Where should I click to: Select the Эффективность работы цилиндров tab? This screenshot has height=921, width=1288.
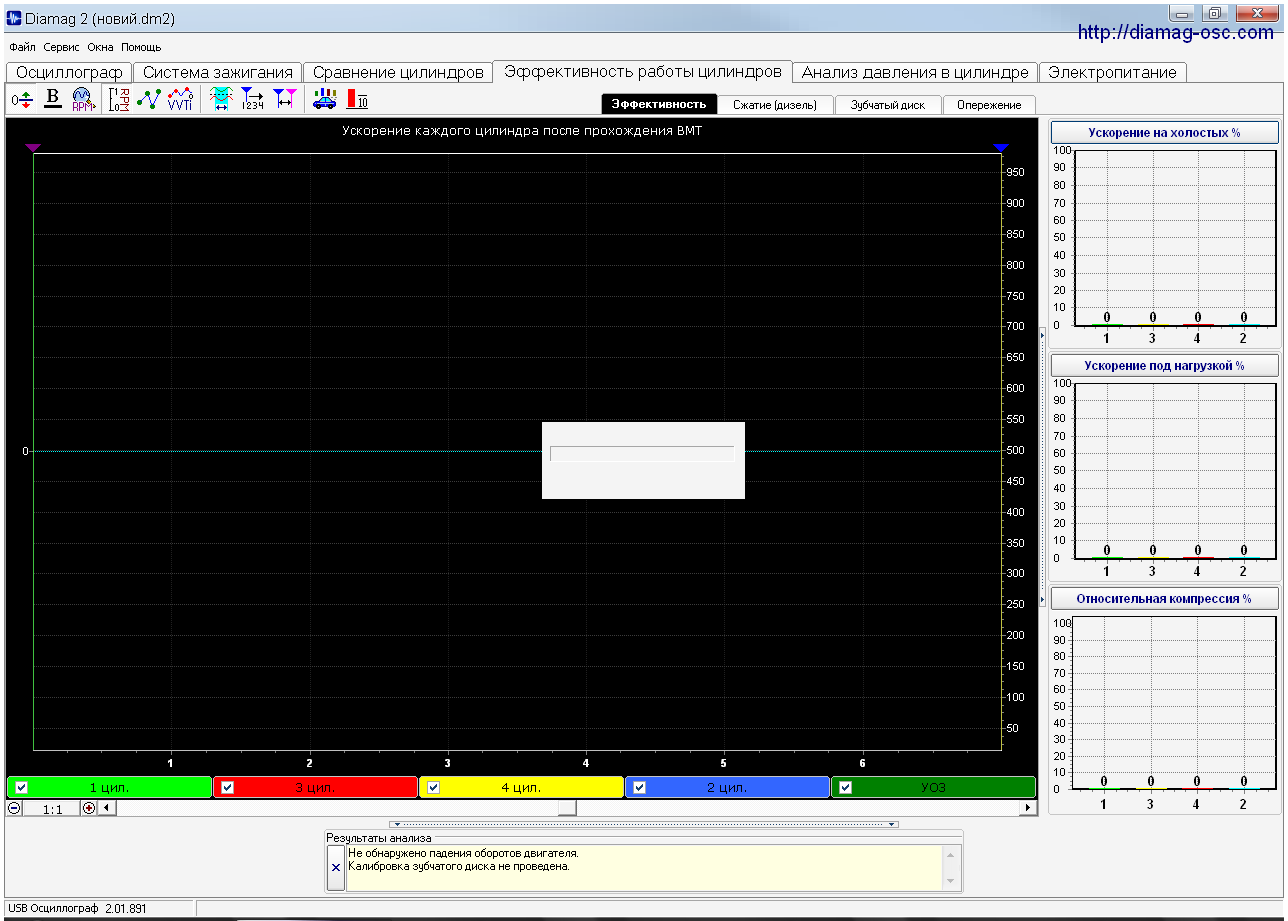pos(643,72)
